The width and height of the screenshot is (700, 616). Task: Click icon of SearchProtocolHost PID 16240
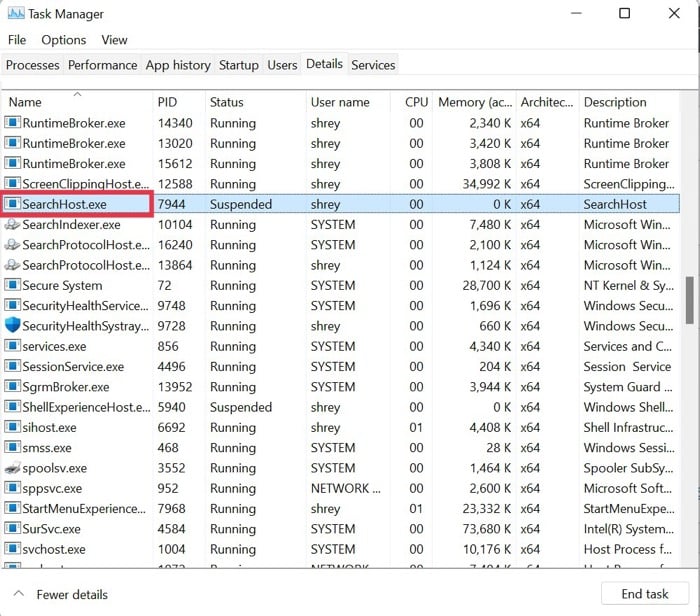pos(12,245)
